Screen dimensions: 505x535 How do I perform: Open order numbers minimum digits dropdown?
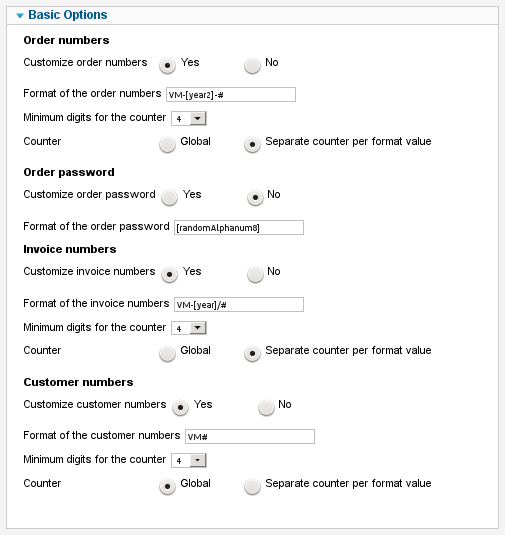pos(189,118)
